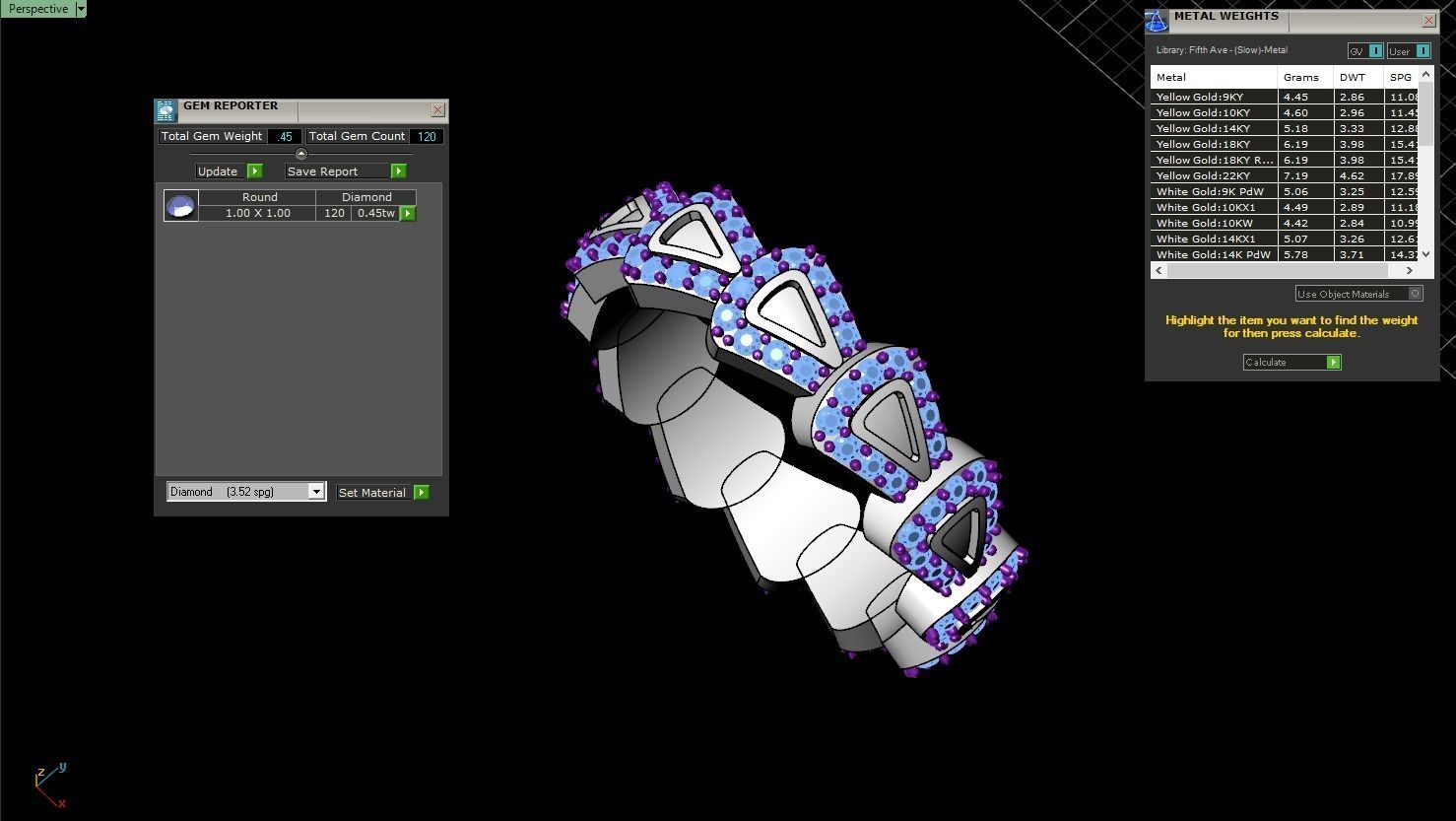Click the green arrow beside Save Report
Screen dimensions: 1456x821
(x=398, y=171)
